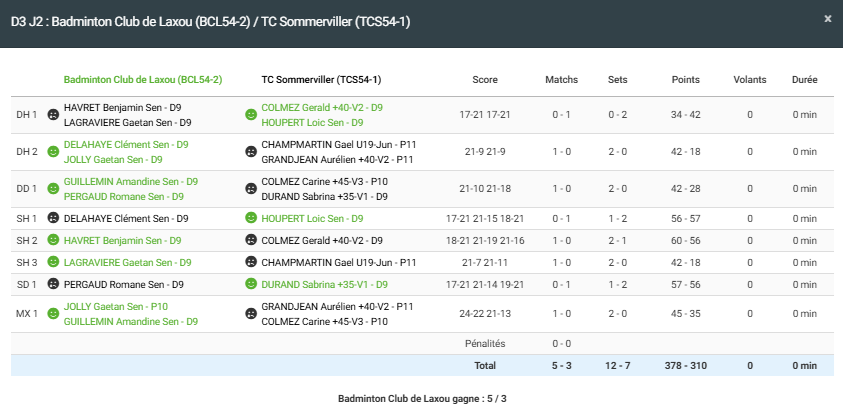Click green smiley beside HOUPERT Loic in SH 1

[251, 218]
